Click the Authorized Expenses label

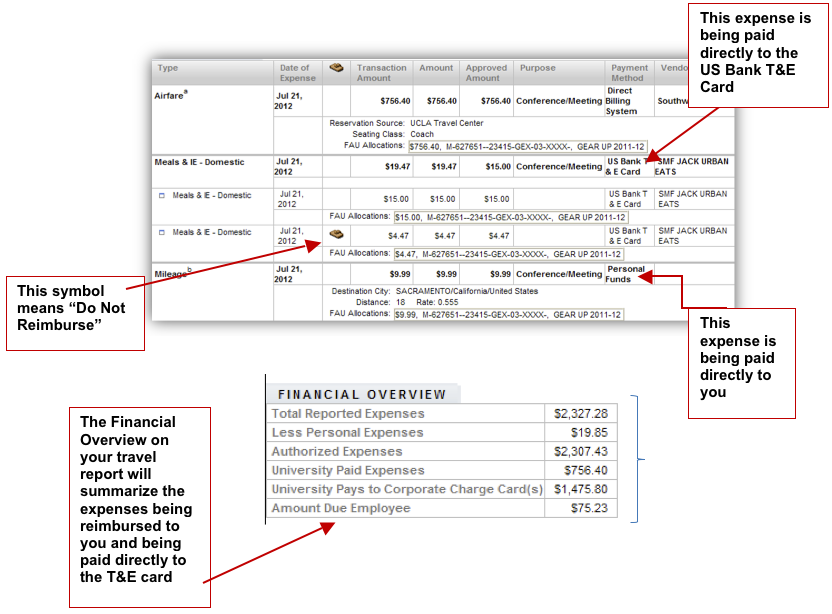point(337,452)
